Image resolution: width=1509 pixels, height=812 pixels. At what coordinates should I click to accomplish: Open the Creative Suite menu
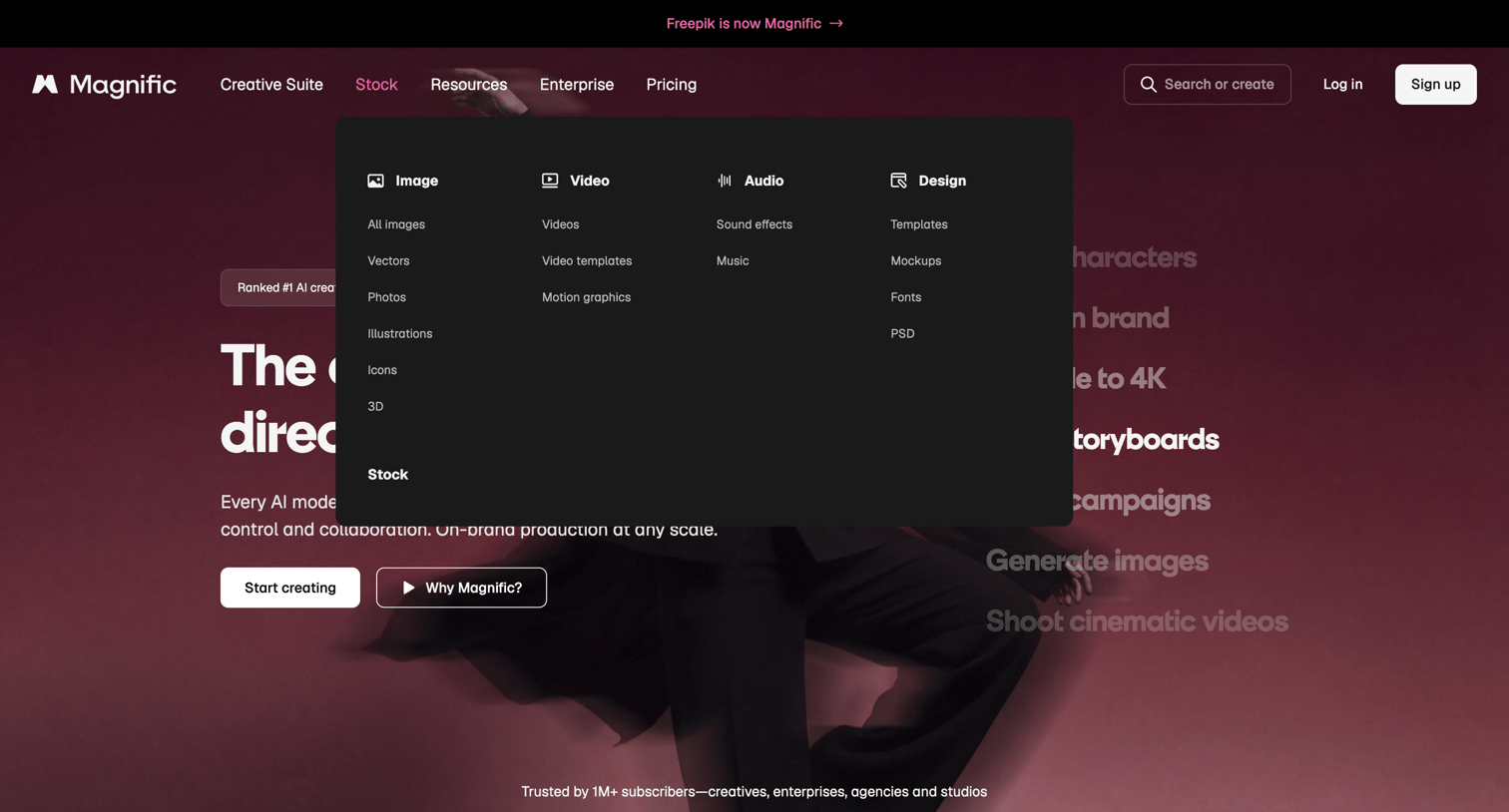pos(271,85)
